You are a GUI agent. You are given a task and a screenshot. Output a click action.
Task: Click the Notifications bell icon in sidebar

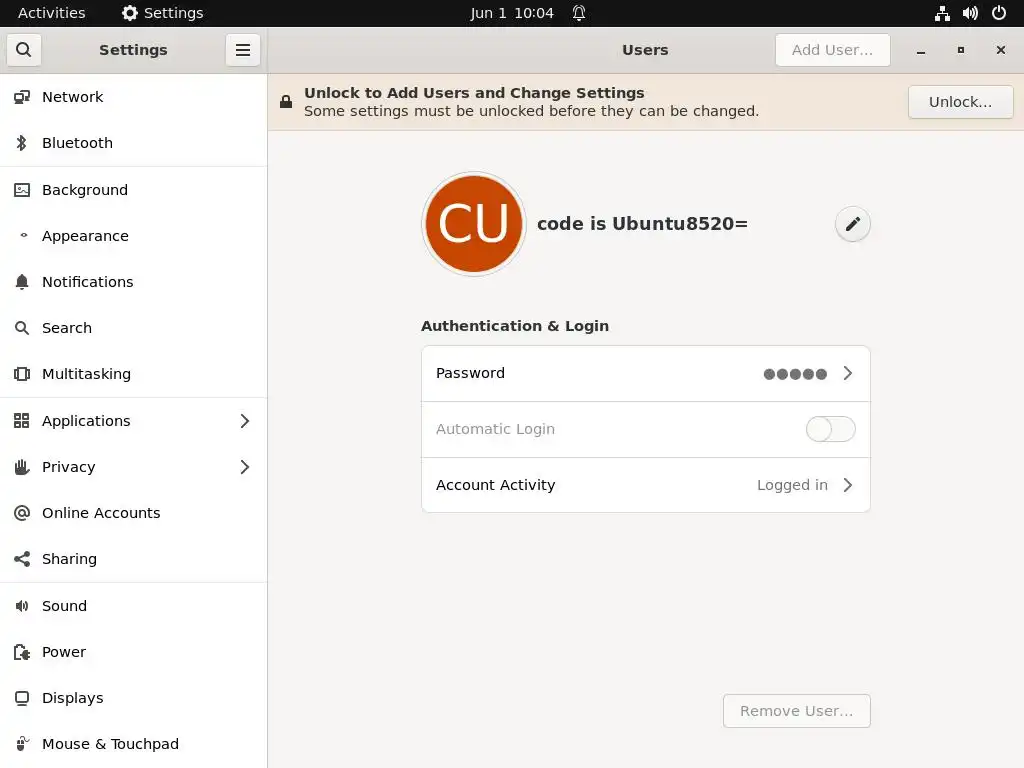click(x=22, y=282)
